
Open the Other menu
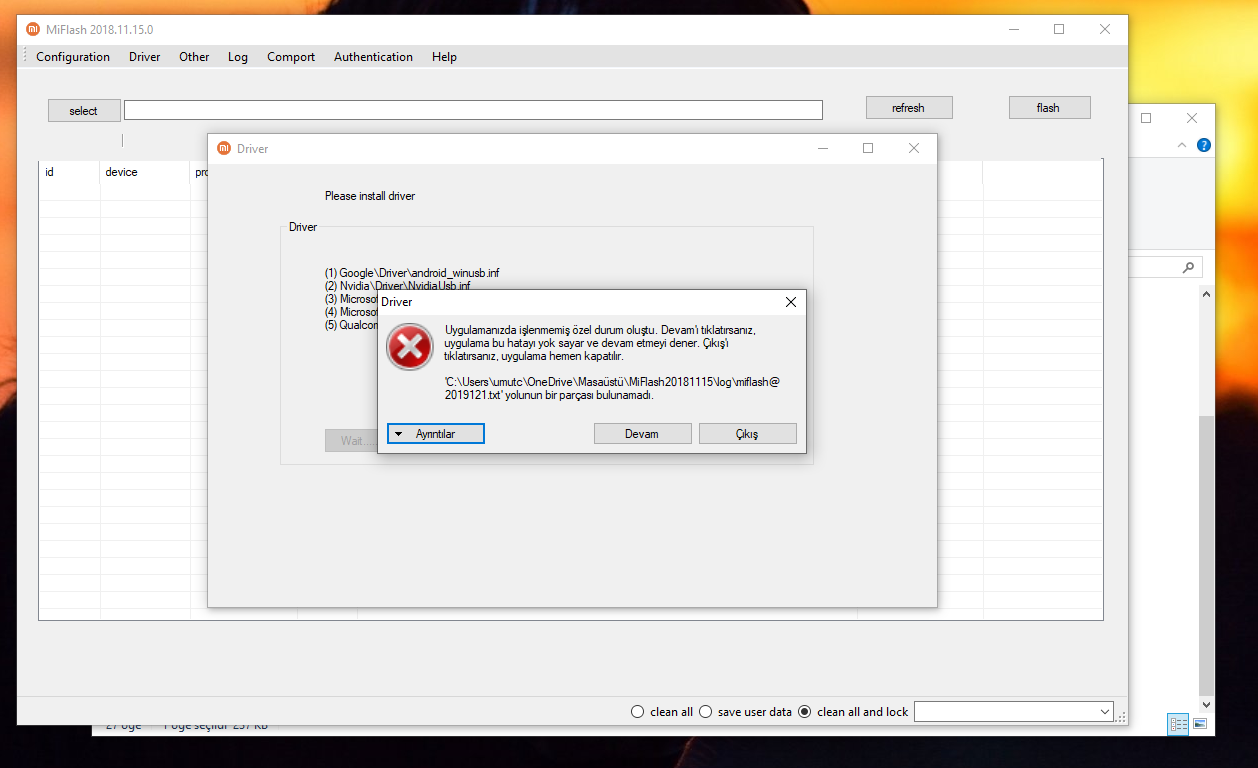click(x=194, y=57)
